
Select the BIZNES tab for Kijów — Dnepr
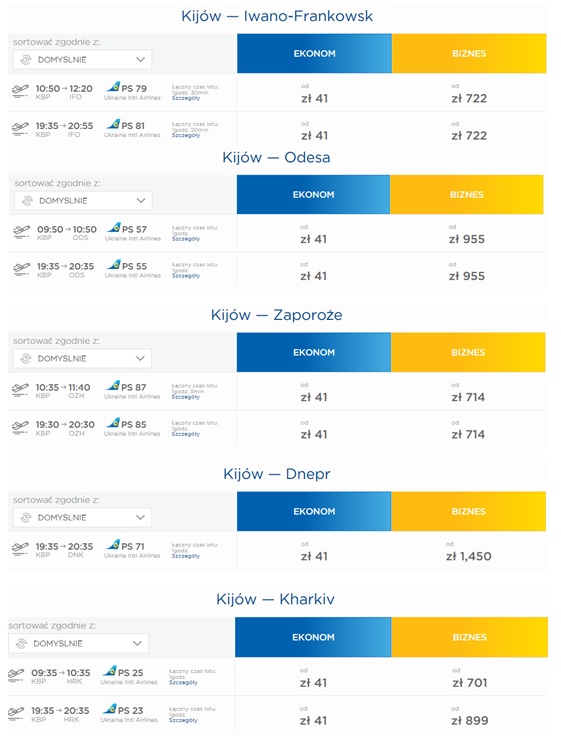(469, 511)
